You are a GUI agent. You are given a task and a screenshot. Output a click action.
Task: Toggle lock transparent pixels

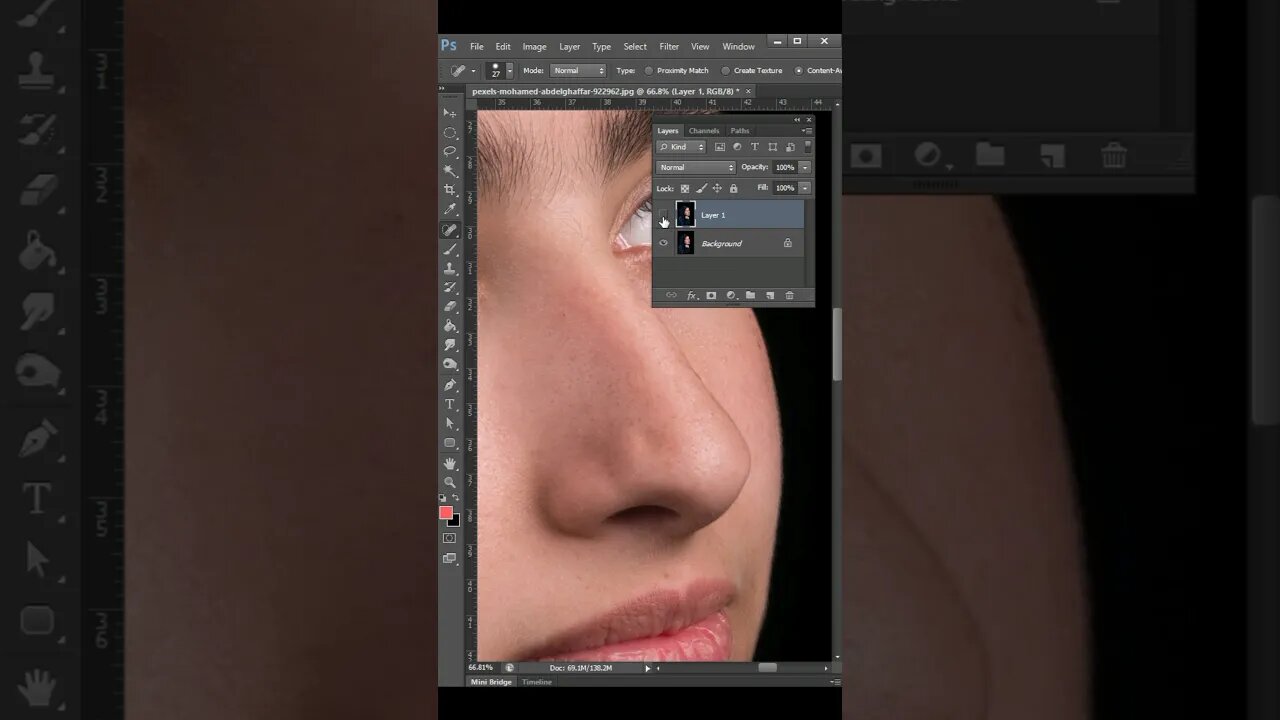pyautogui.click(x=685, y=188)
